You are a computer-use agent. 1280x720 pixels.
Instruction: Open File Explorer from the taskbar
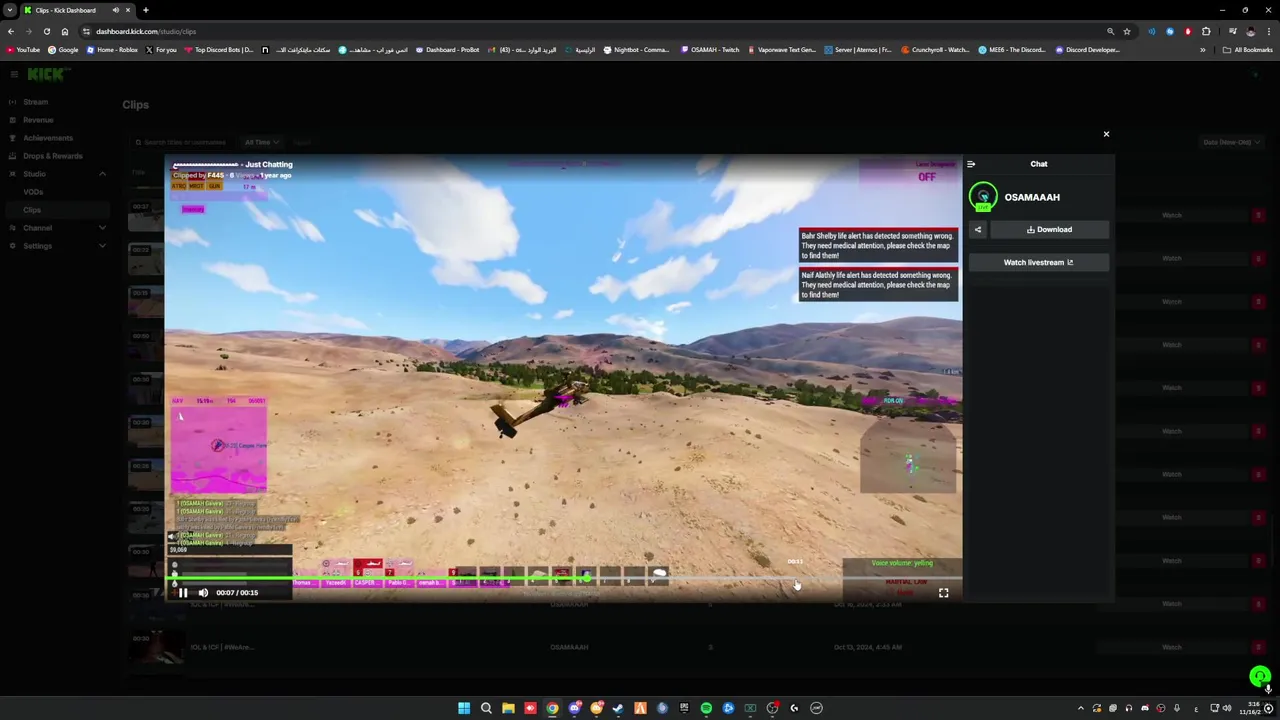coord(508,708)
